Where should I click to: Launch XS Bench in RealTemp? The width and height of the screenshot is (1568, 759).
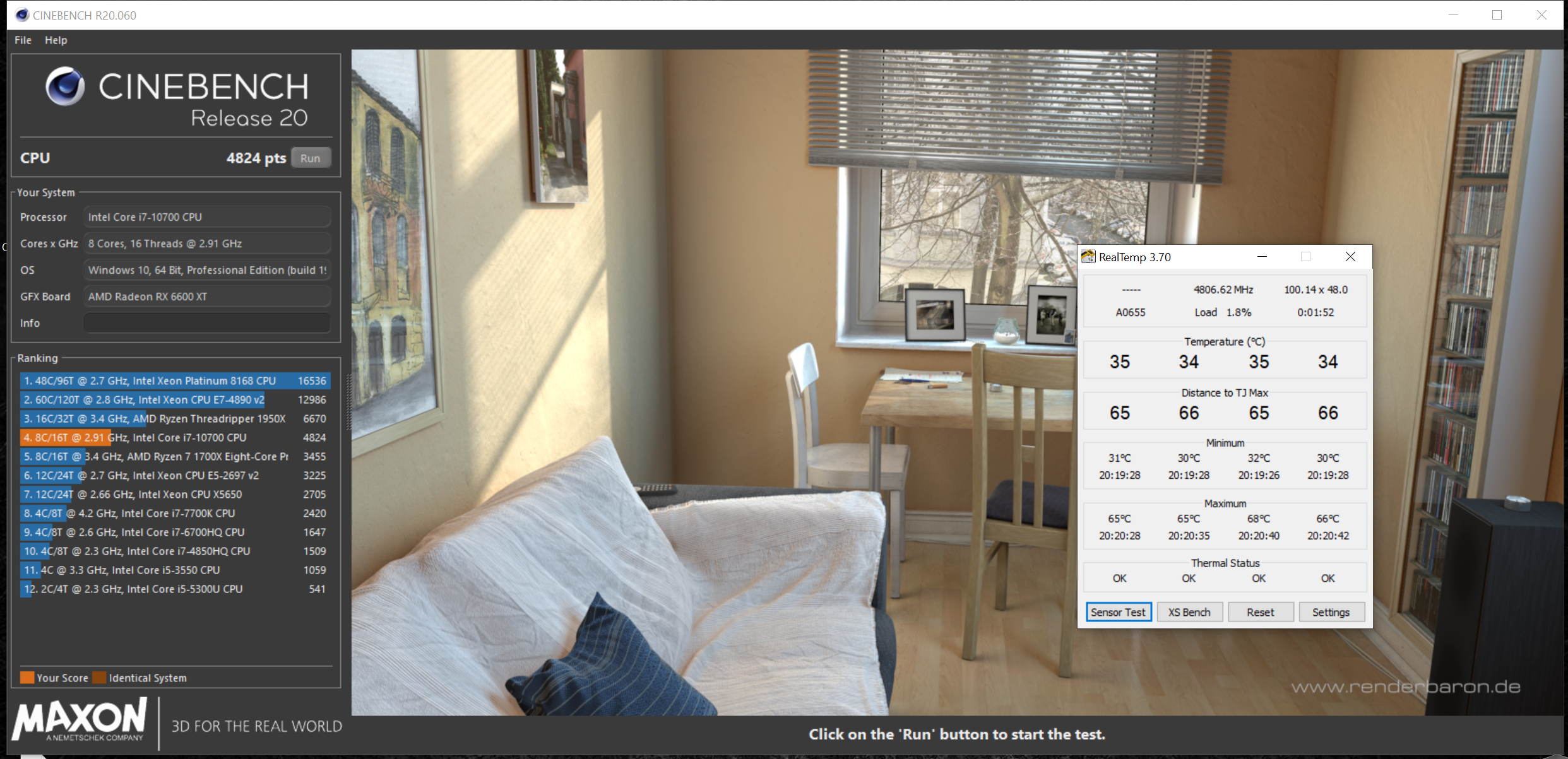click(1189, 612)
